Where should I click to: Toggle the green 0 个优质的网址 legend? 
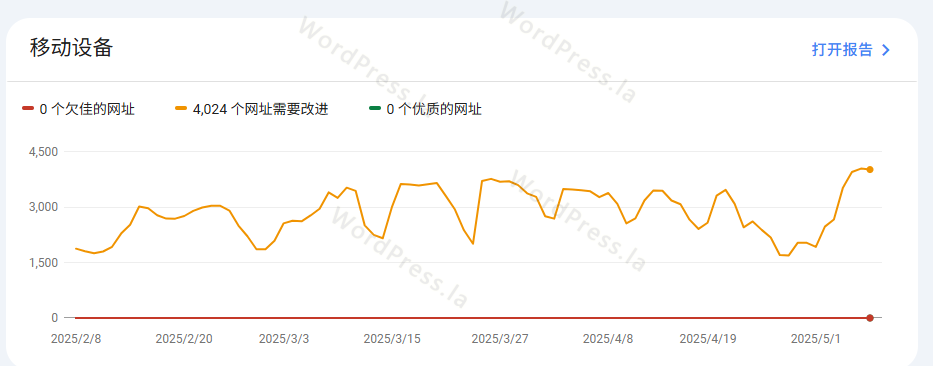(x=425, y=110)
